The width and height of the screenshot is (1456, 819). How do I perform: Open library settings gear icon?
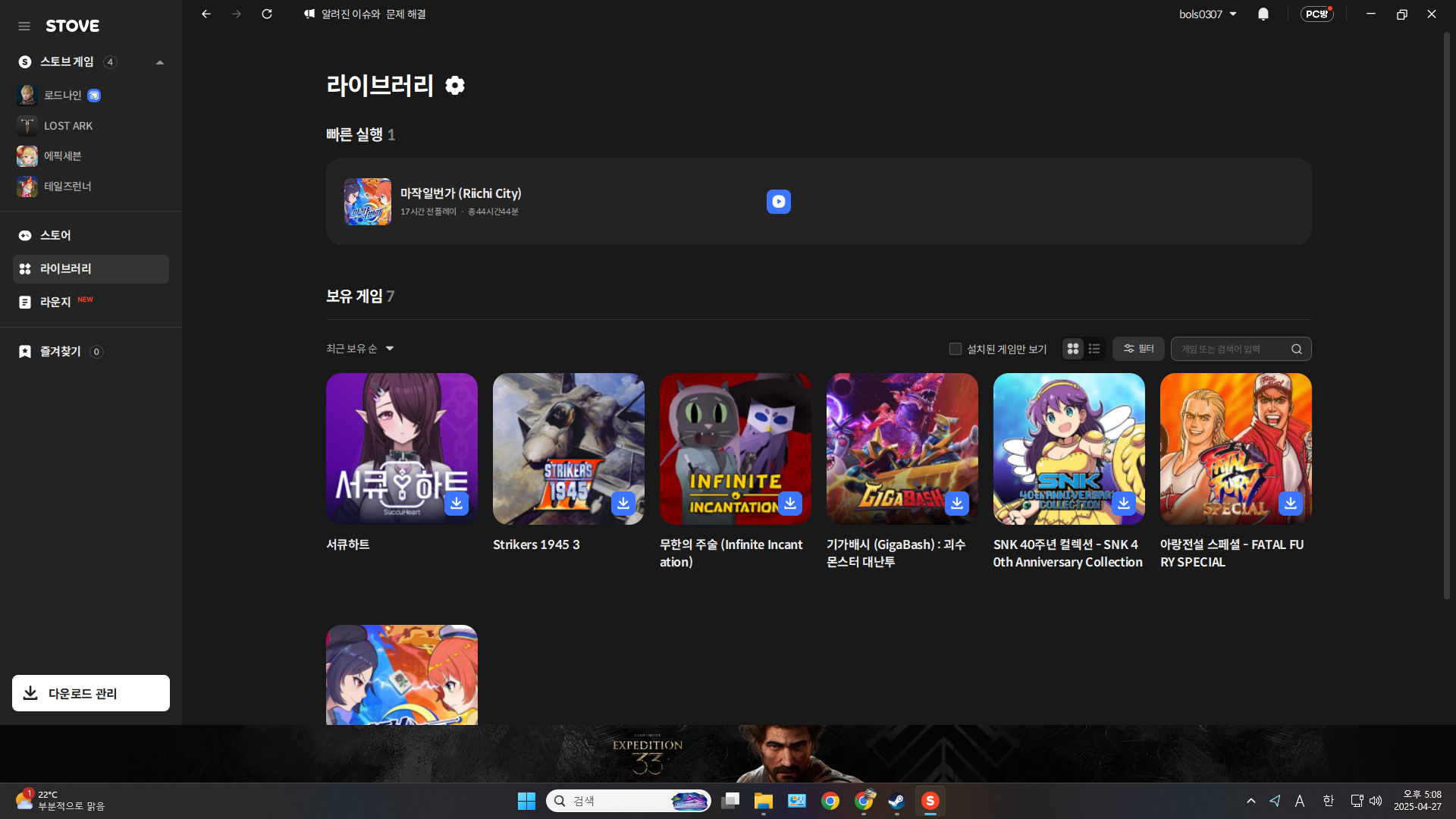(455, 85)
